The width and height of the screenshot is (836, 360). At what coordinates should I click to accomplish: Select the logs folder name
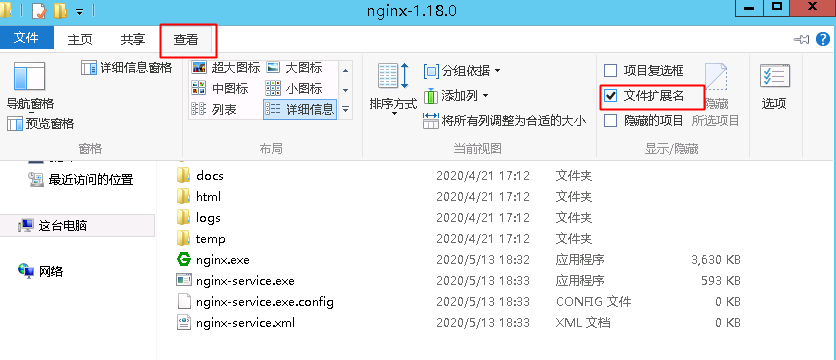click(208, 218)
